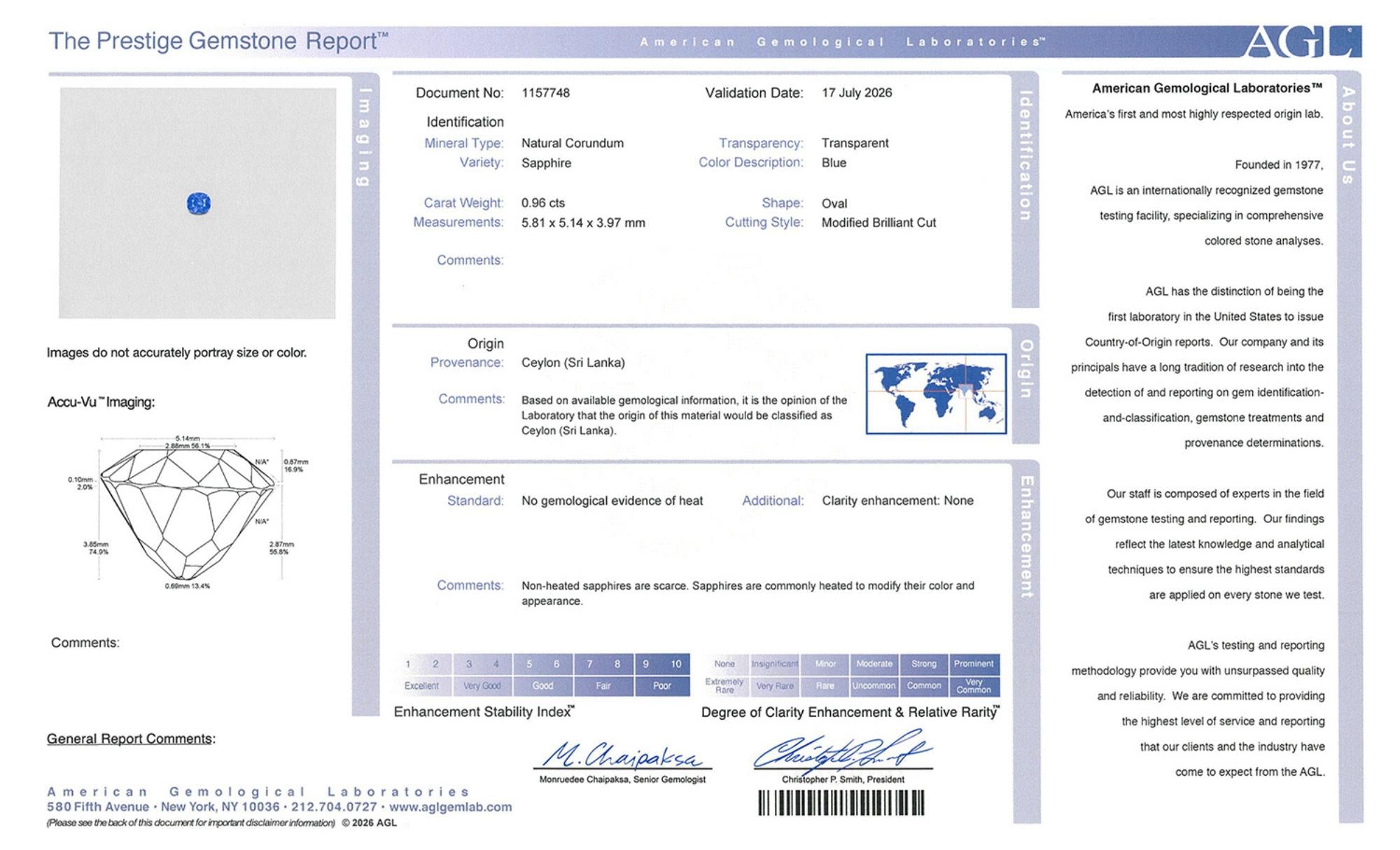This screenshot has height=850, width=1400.
Task: Click the 'Insignificant' clarity scale cell
Action: click(x=774, y=664)
